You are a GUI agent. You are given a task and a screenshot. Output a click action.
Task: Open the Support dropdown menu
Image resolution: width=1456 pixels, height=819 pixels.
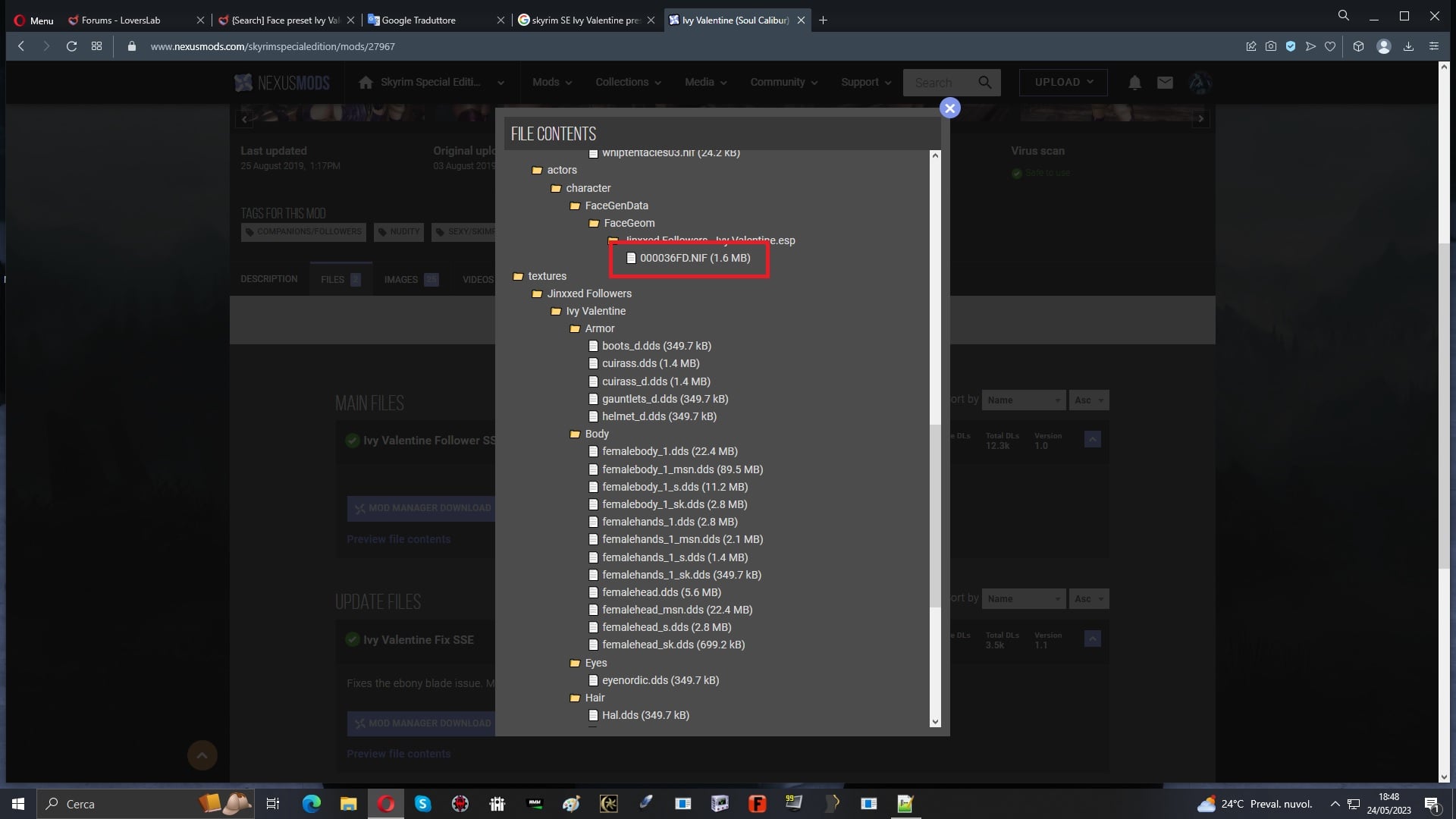[x=865, y=82]
